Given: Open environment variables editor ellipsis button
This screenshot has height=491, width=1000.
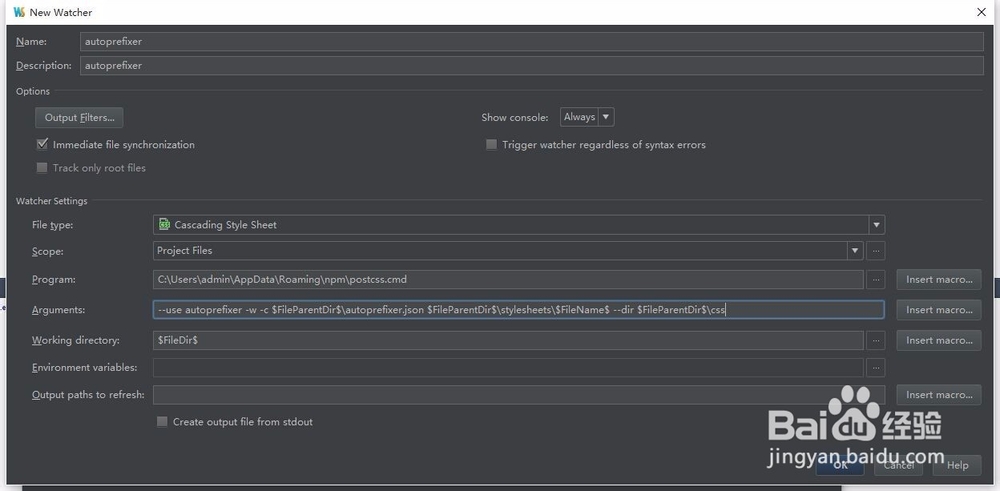Looking at the screenshot, I should pyautogui.click(x=876, y=367).
